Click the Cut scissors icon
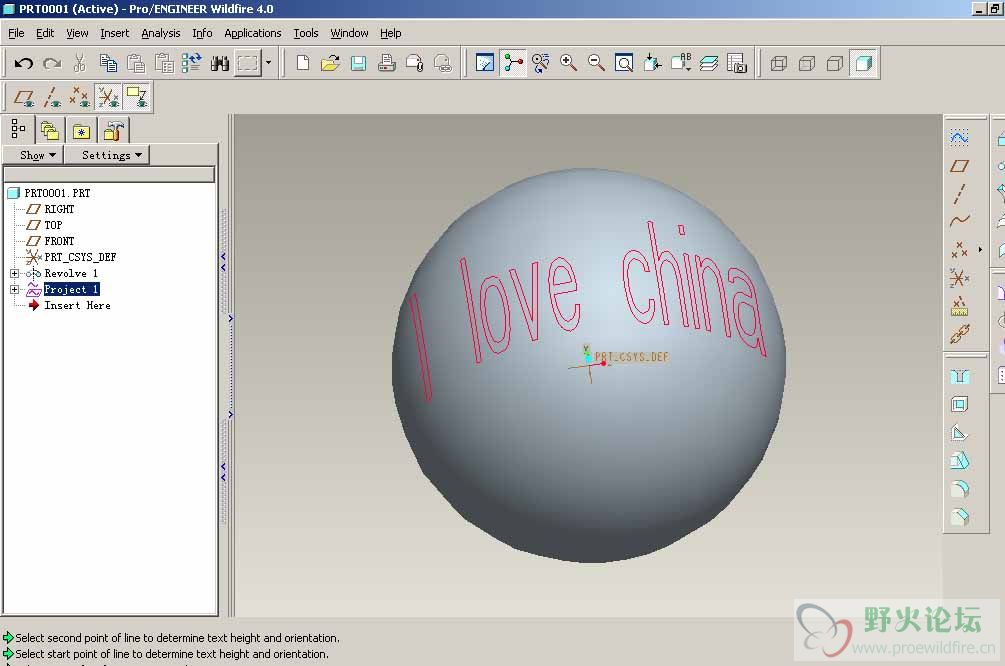1005x666 pixels. click(79, 63)
